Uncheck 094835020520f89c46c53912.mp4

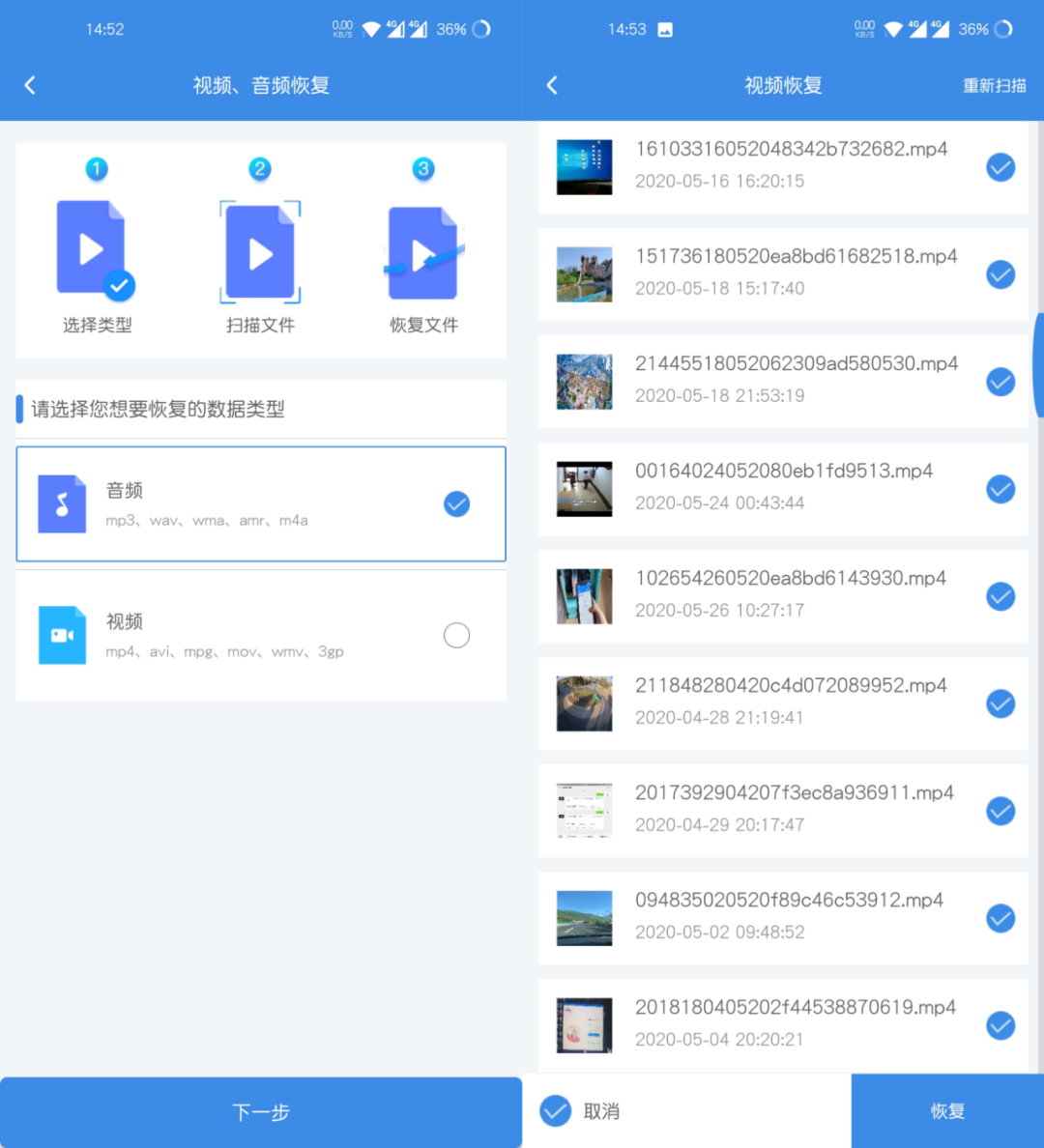(x=1000, y=918)
